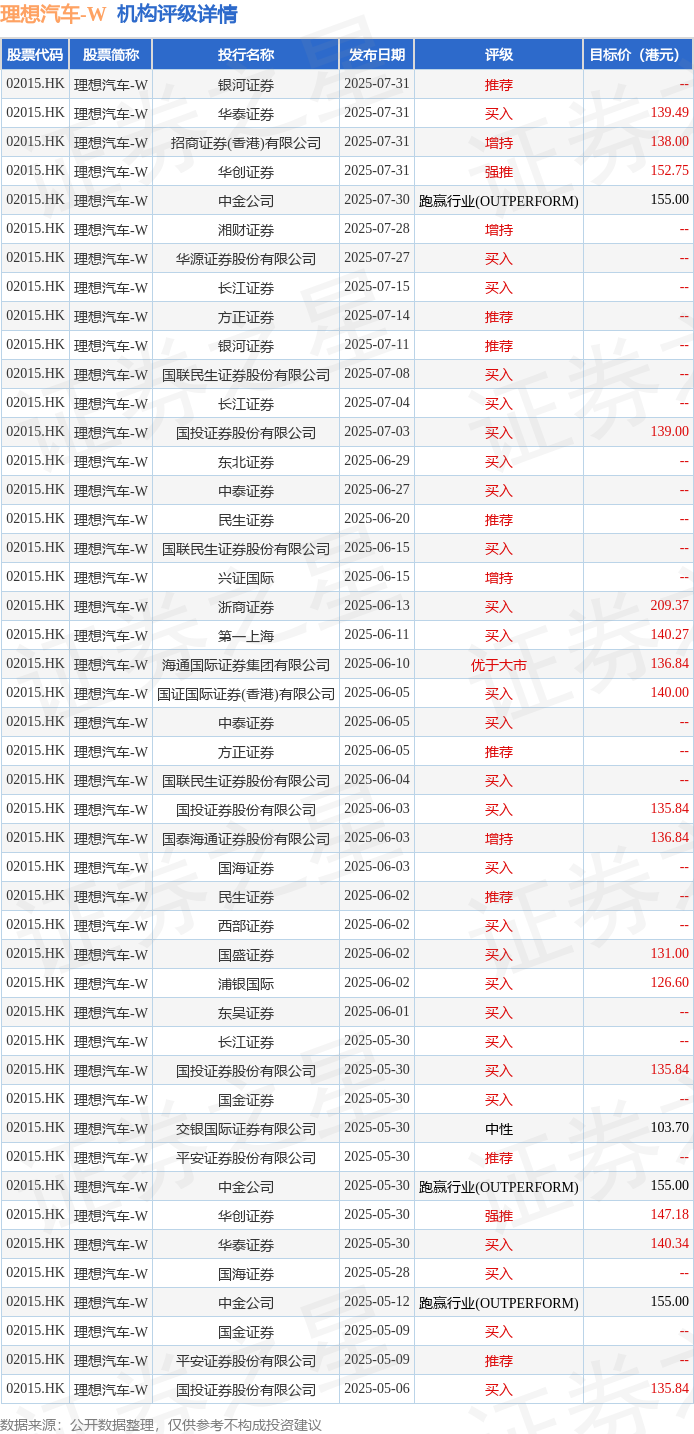Select the 东吴证券 broker cell
Image resolution: width=694 pixels, height=1434 pixels.
[245, 1013]
